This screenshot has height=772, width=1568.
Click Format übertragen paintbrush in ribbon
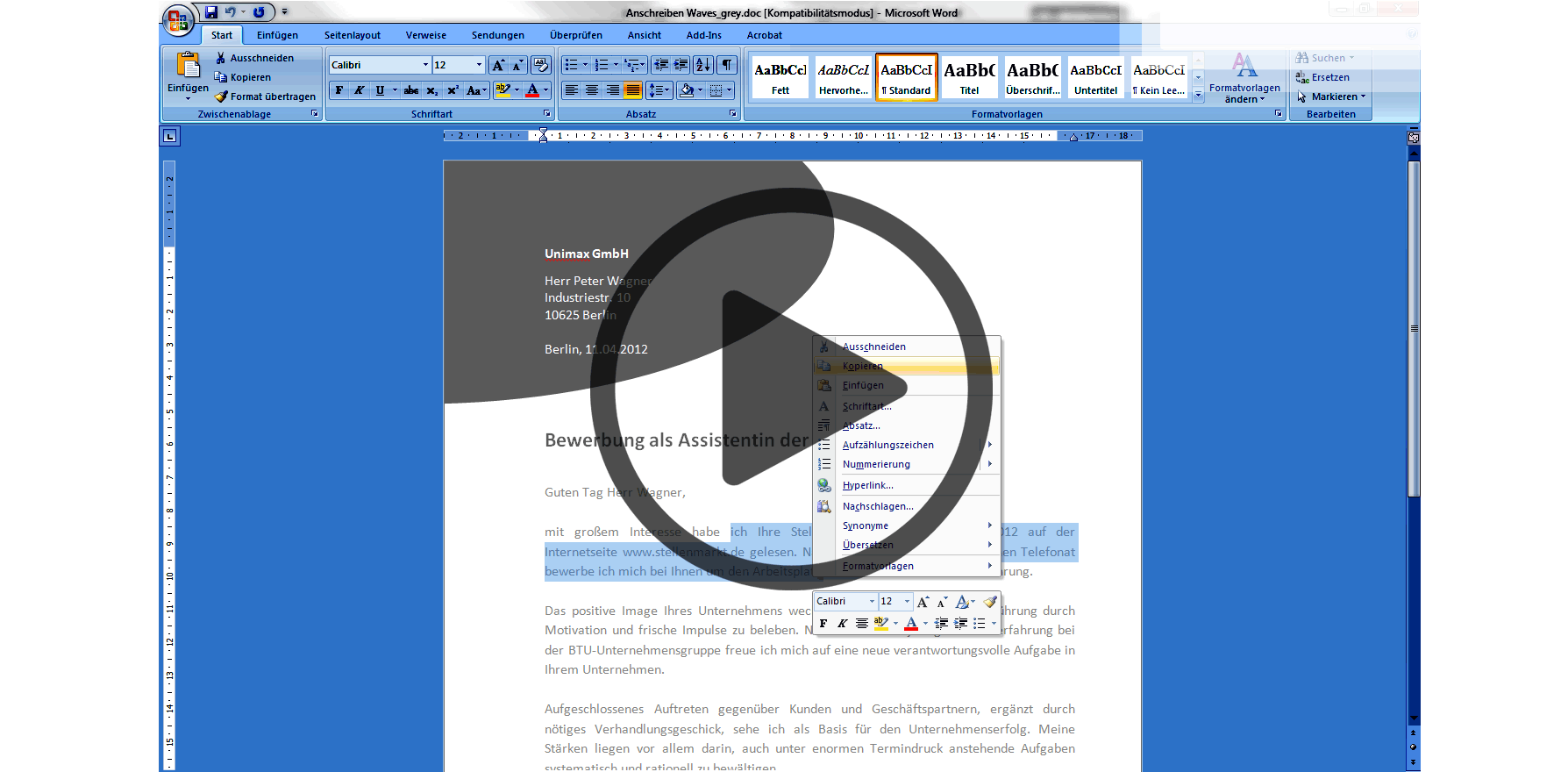(265, 96)
